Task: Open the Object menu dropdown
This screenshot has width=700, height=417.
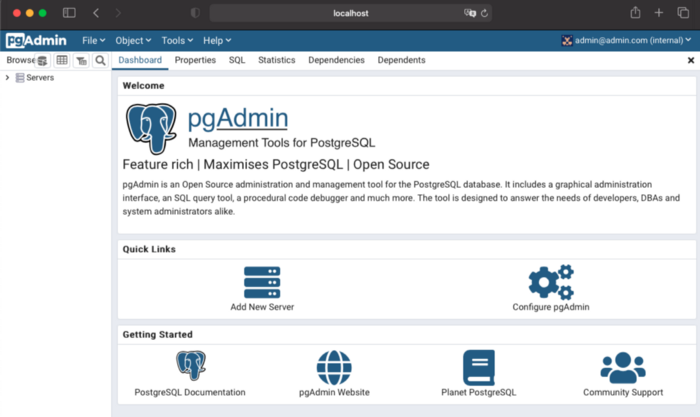Action: tap(133, 41)
